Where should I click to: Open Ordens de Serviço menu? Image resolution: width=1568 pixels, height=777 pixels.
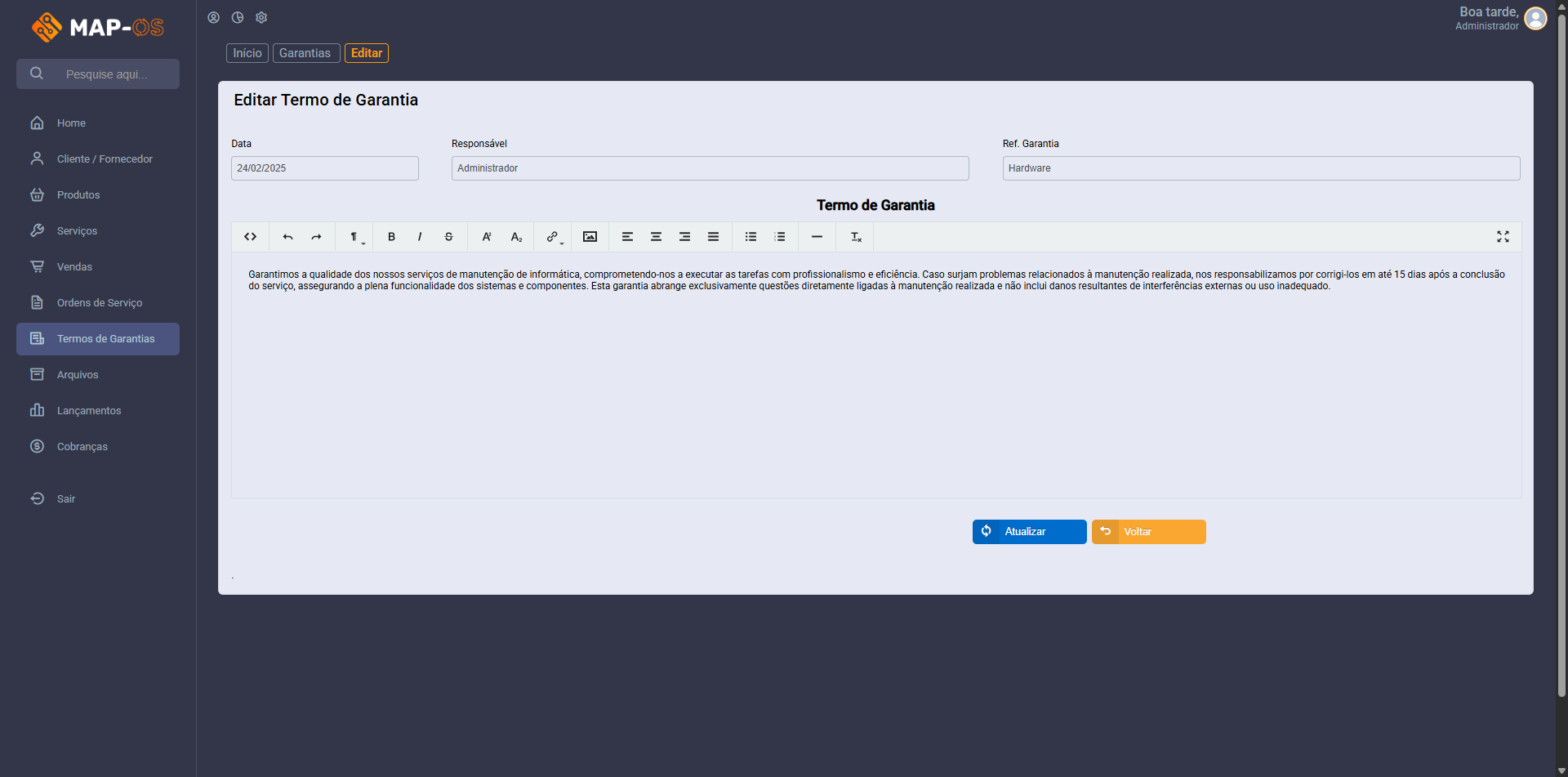(98, 303)
